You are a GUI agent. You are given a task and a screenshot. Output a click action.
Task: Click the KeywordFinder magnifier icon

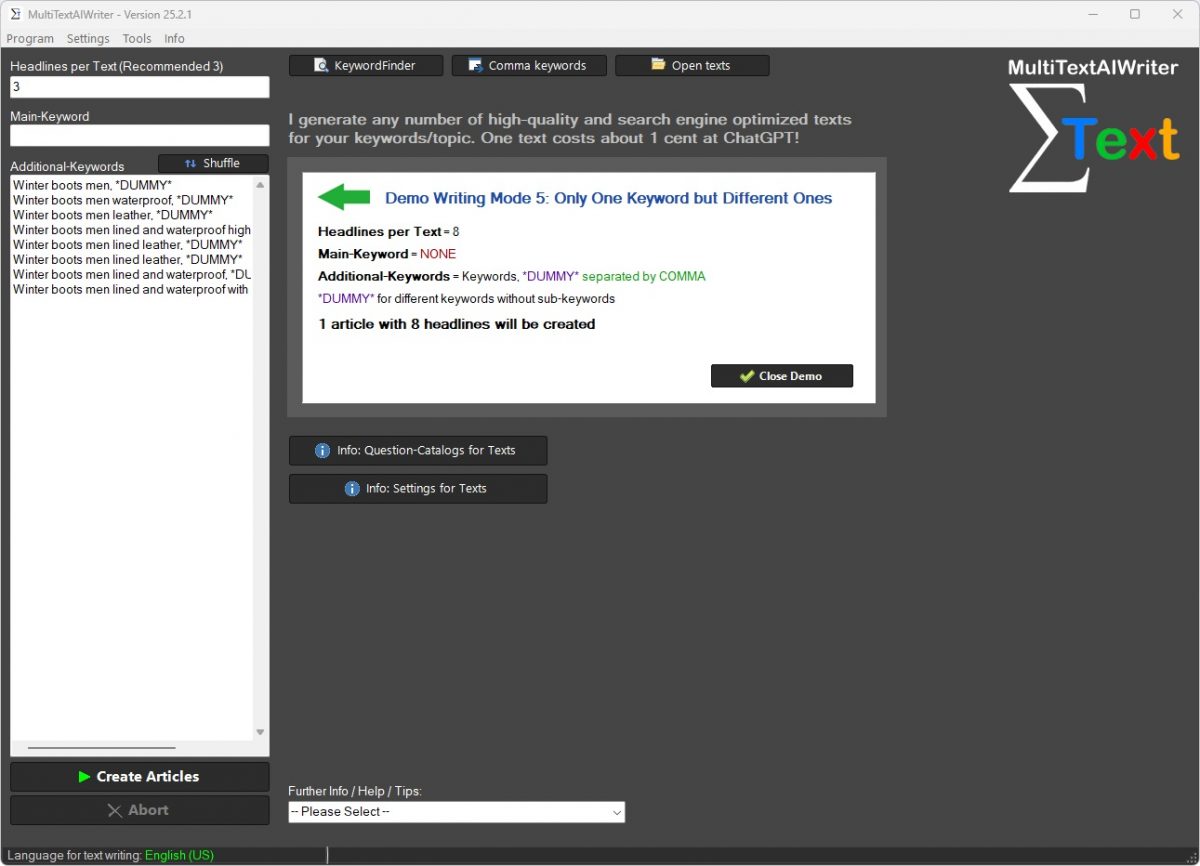click(x=321, y=66)
